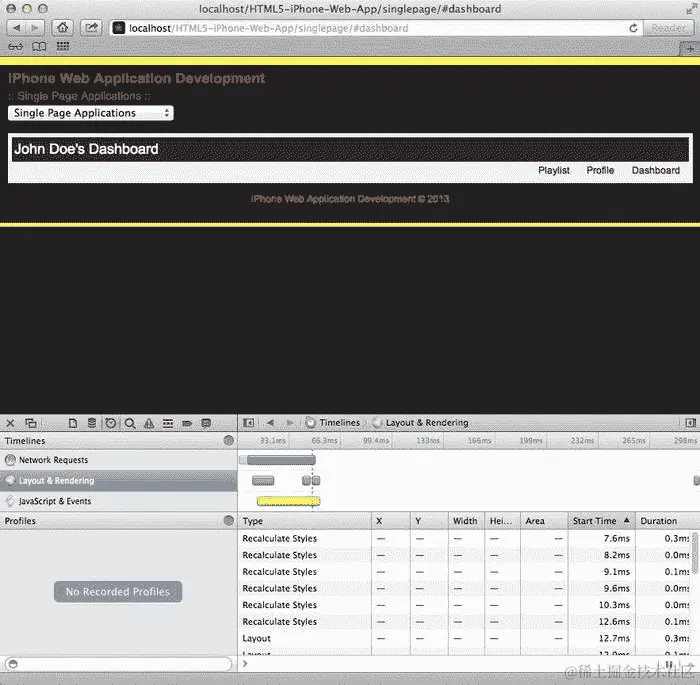Click the yellow JavaScript events timeline bar
The image size is (700, 685).
pyautogui.click(x=288, y=501)
